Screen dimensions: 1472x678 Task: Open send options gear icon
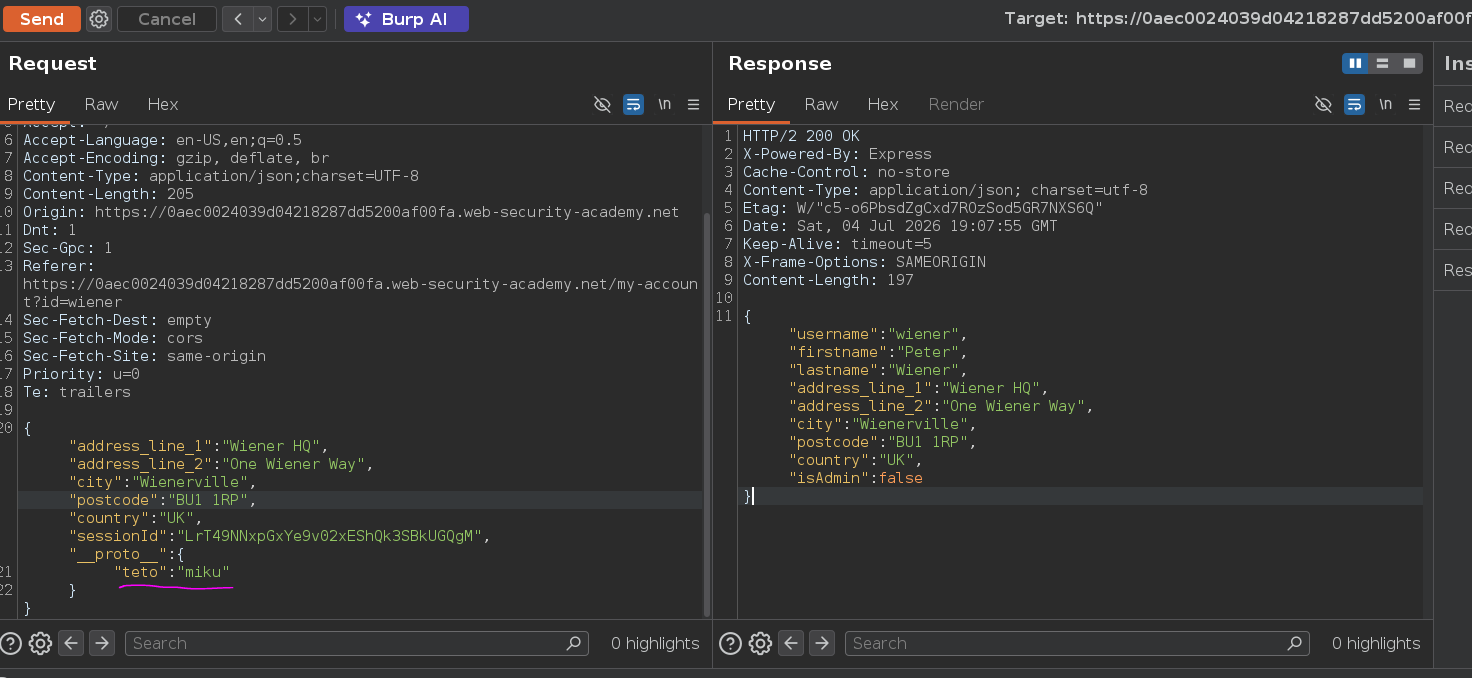point(98,19)
